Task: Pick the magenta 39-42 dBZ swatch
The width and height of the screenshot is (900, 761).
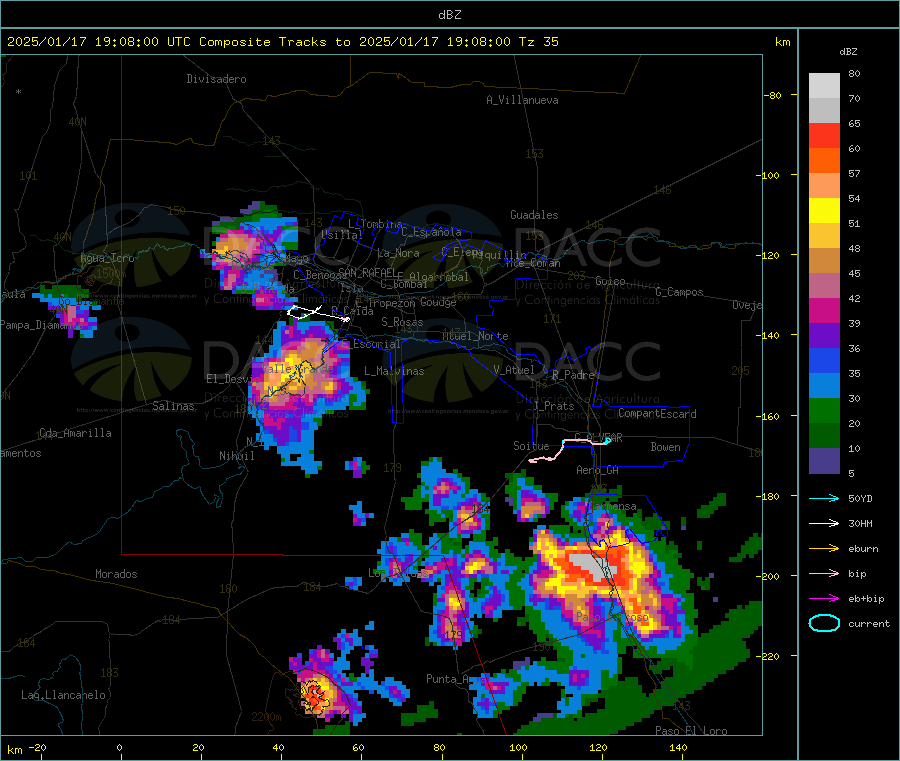Action: pyautogui.click(x=824, y=310)
